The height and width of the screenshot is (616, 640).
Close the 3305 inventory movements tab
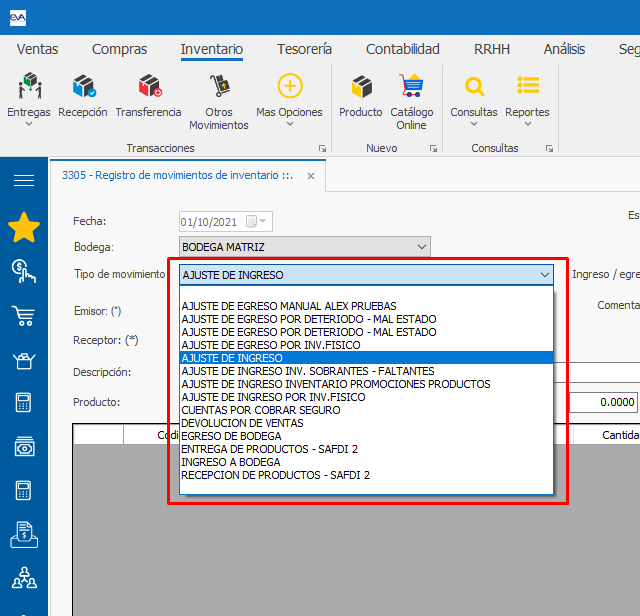310,175
